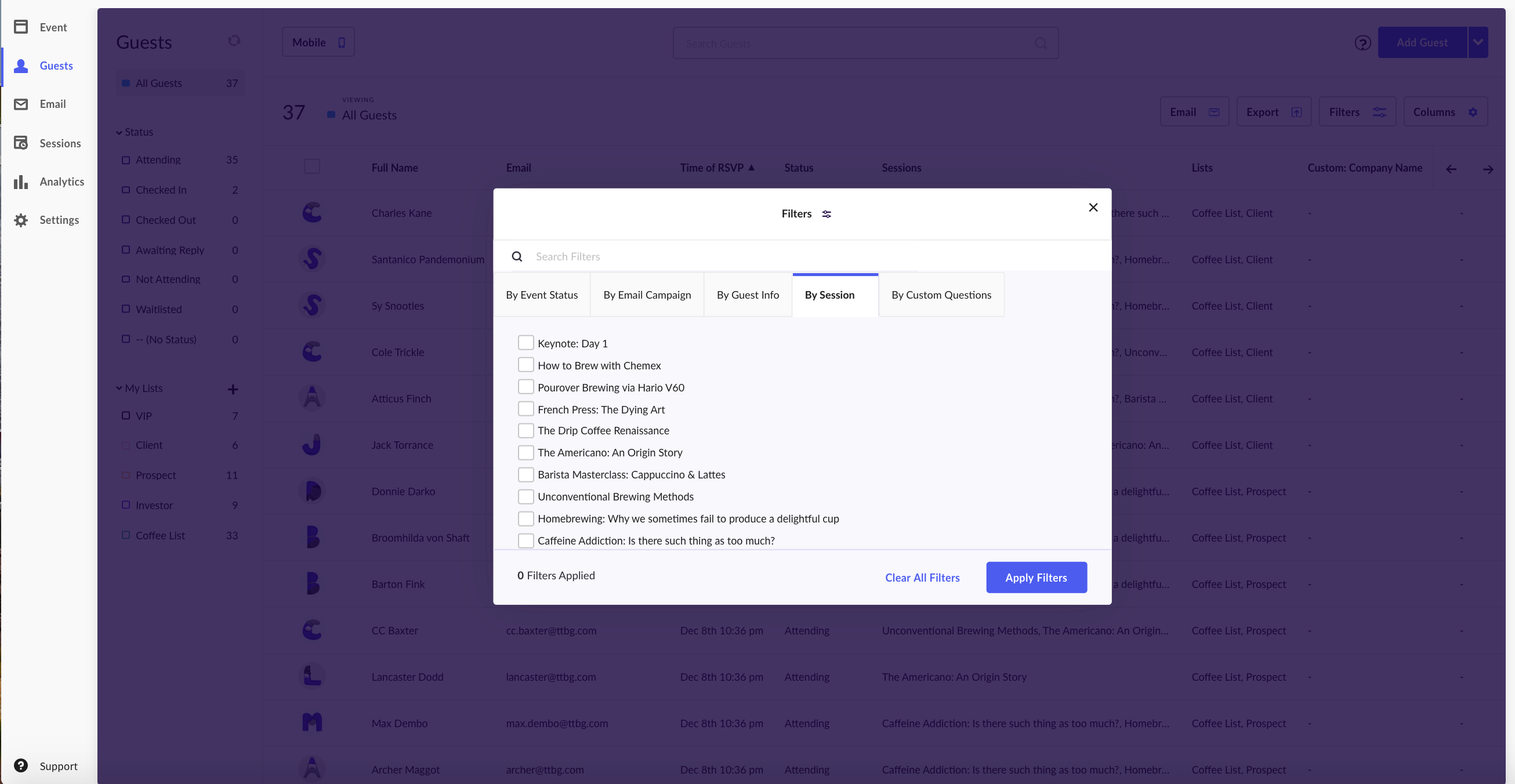
Task: Check How to Brew with Chemex
Action: pyautogui.click(x=525, y=365)
